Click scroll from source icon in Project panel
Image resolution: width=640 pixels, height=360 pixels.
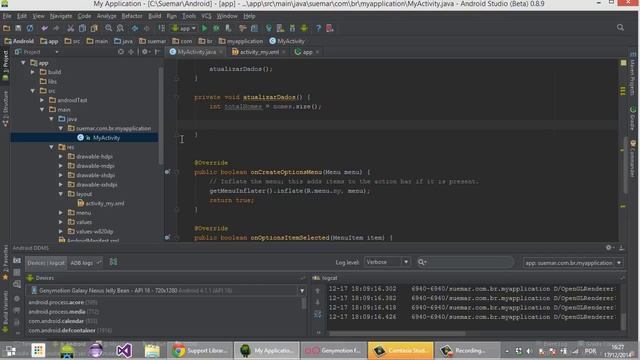coord(121,52)
